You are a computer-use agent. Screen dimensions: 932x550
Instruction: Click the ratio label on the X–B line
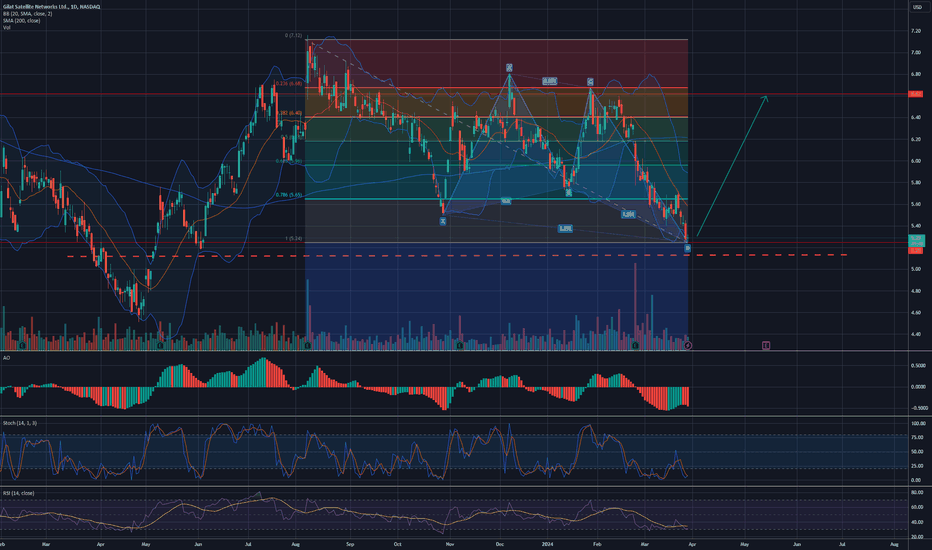pyautogui.click(x=506, y=202)
